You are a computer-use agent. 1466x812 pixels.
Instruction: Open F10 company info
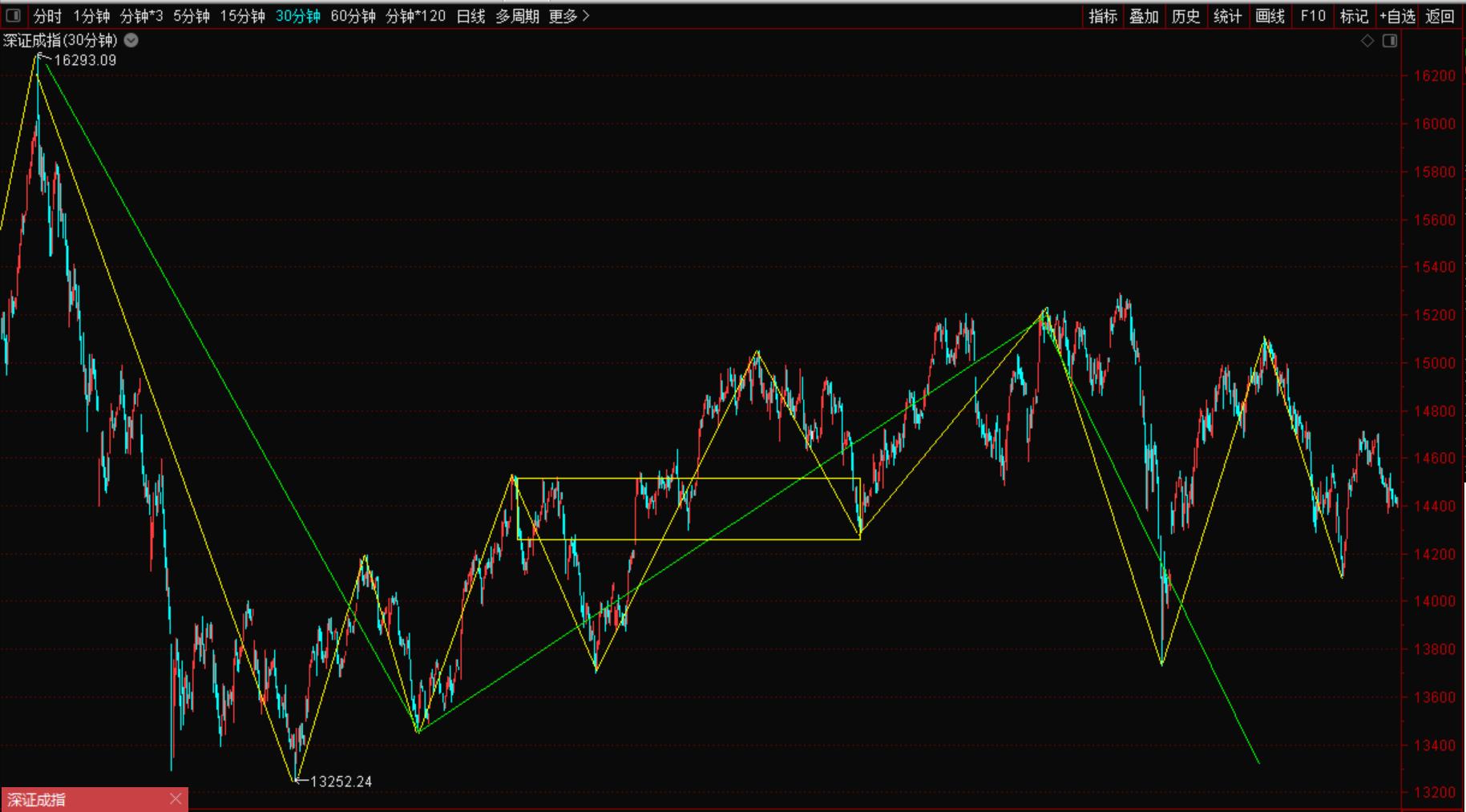[x=1313, y=16]
